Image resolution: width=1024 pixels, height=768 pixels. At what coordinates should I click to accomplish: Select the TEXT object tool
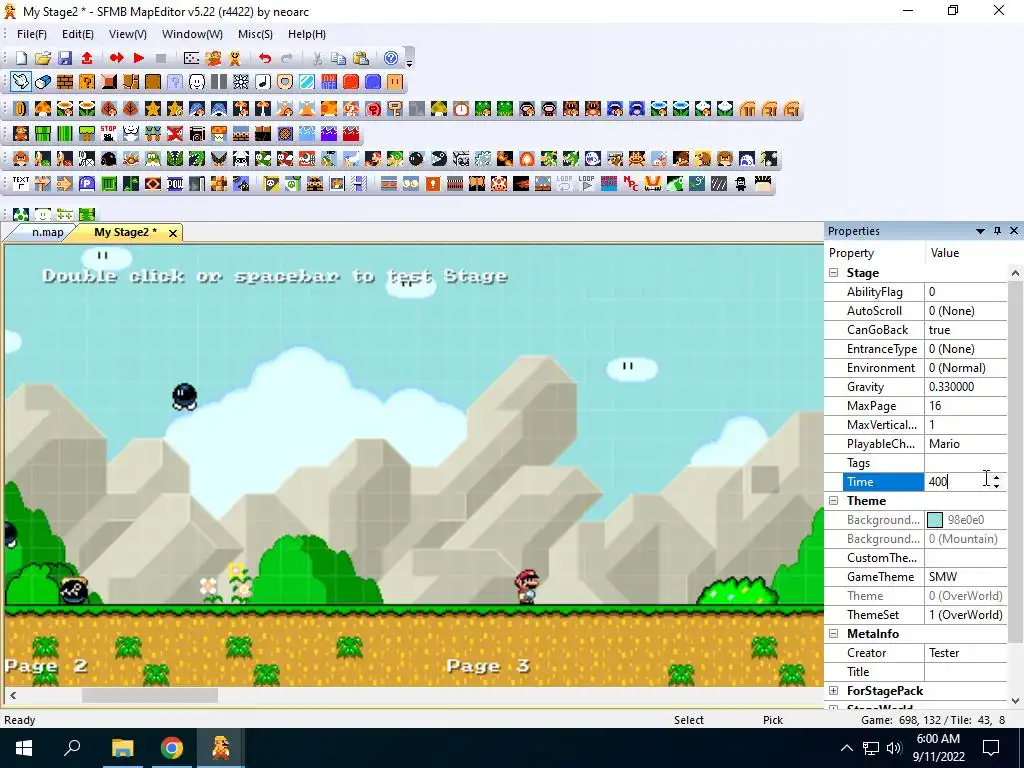tap(21, 184)
